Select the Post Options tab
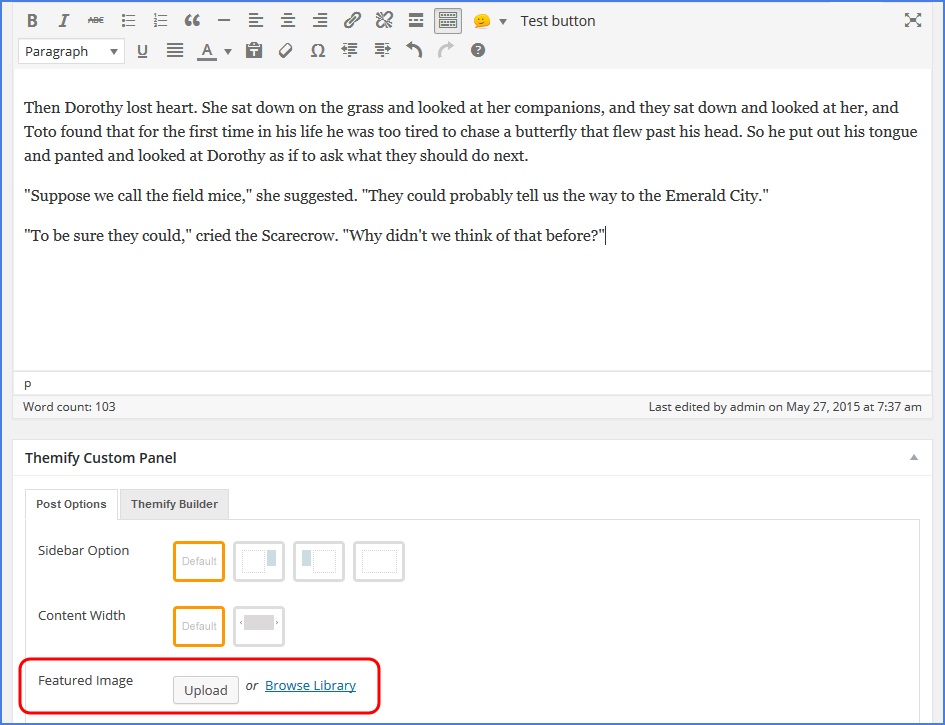945x725 pixels. (71, 504)
